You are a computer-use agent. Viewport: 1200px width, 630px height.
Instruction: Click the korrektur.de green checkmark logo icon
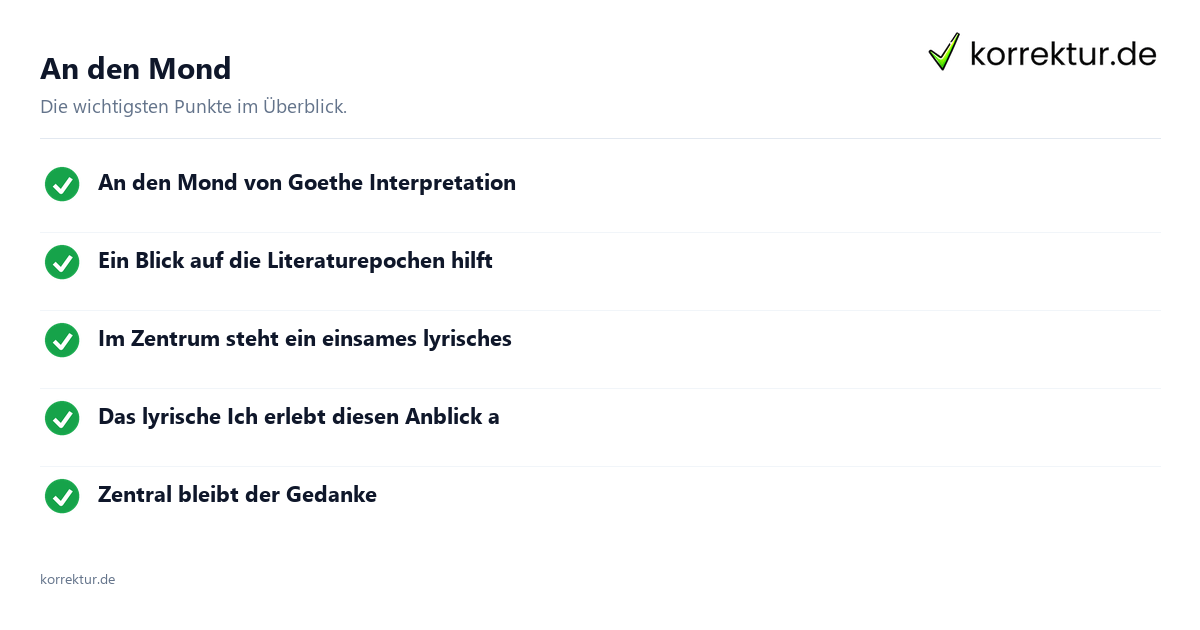pos(944,51)
